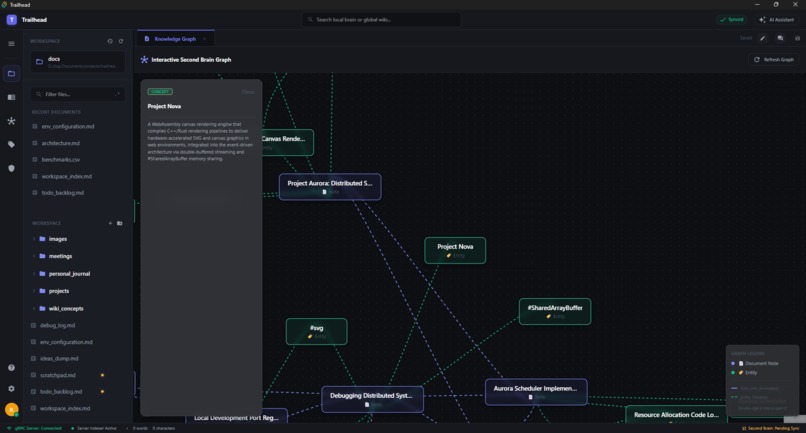Open the knowledge graph asterisk icon in the sidebar
The width and height of the screenshot is (806, 433).
click(x=11, y=121)
